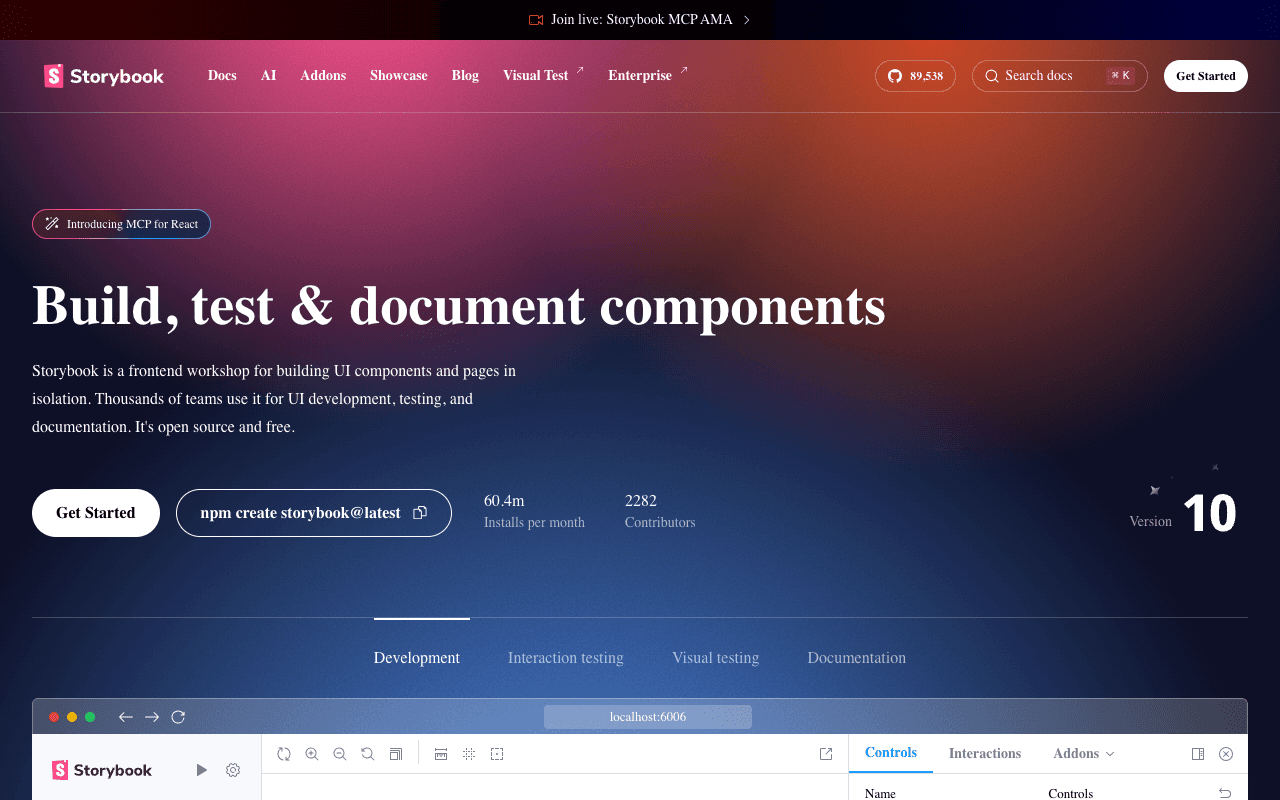Go to the Addons page in the header nav
The height and width of the screenshot is (800, 1280).
pyautogui.click(x=323, y=76)
